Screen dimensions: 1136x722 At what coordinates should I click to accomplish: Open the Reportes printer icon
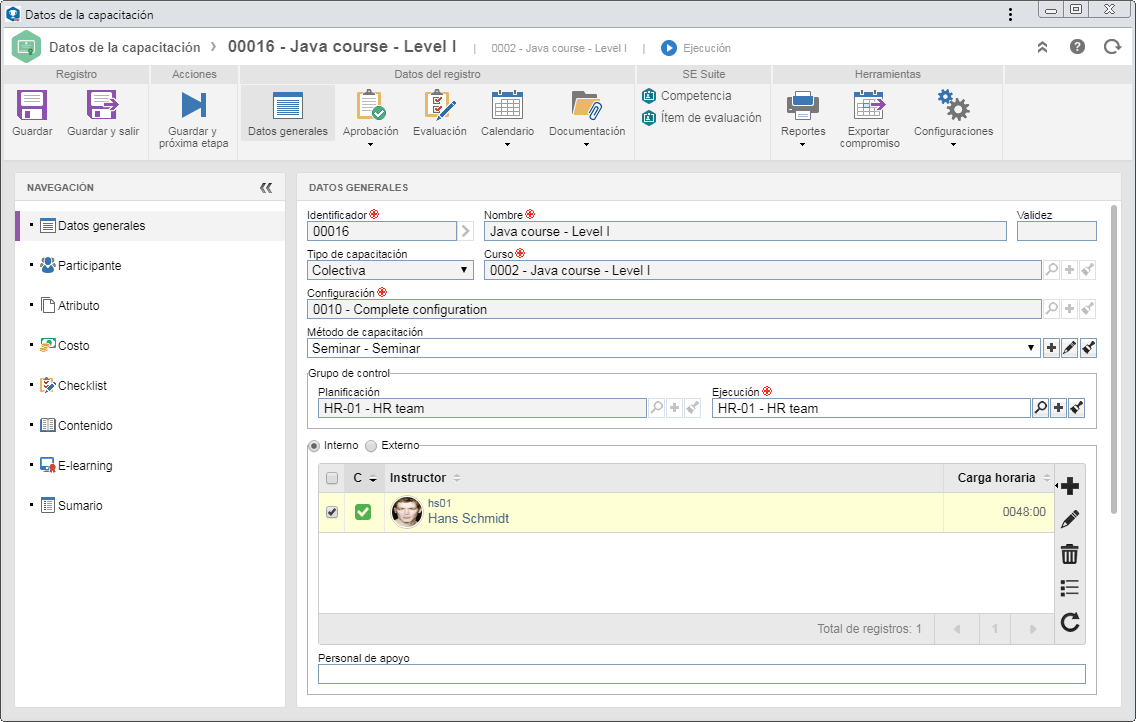click(x=803, y=106)
